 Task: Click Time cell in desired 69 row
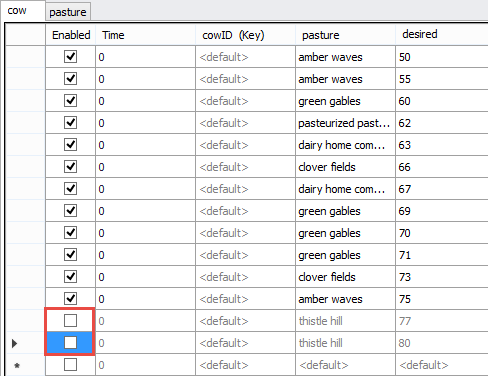(x=145, y=211)
